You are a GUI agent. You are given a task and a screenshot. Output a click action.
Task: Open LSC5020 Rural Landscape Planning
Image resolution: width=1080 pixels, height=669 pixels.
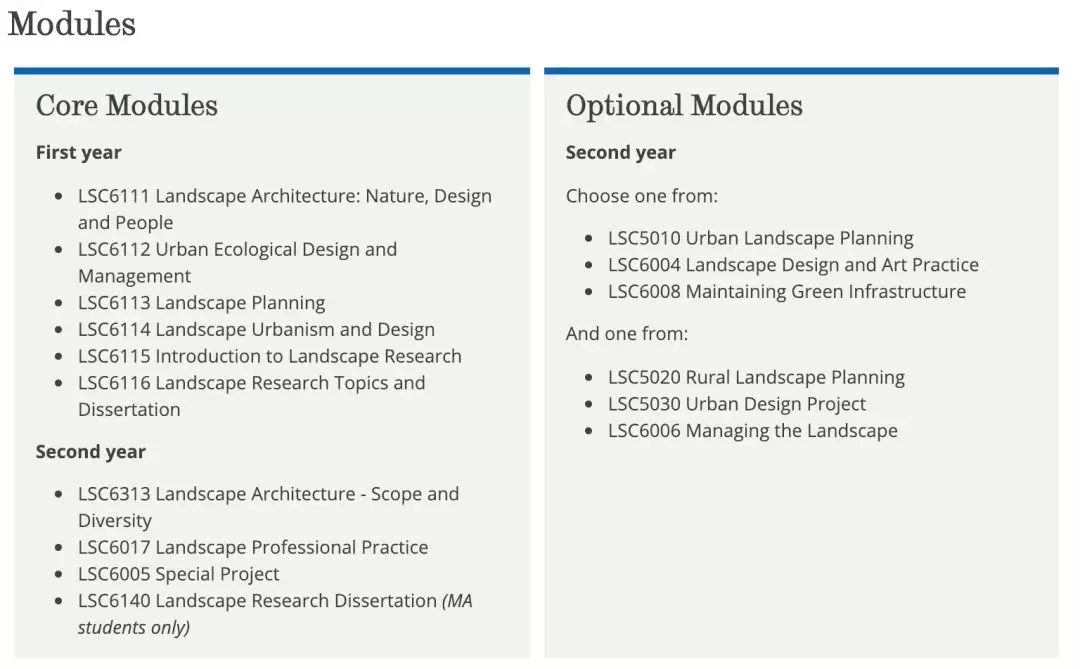756,378
